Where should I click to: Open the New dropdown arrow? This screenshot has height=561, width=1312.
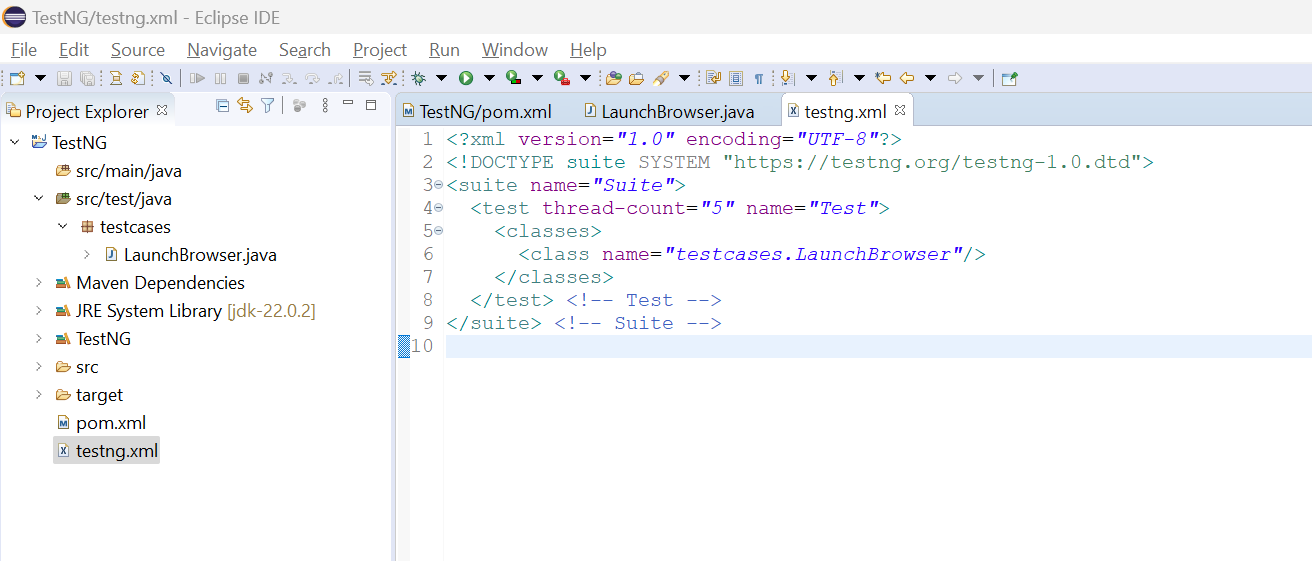(x=40, y=78)
